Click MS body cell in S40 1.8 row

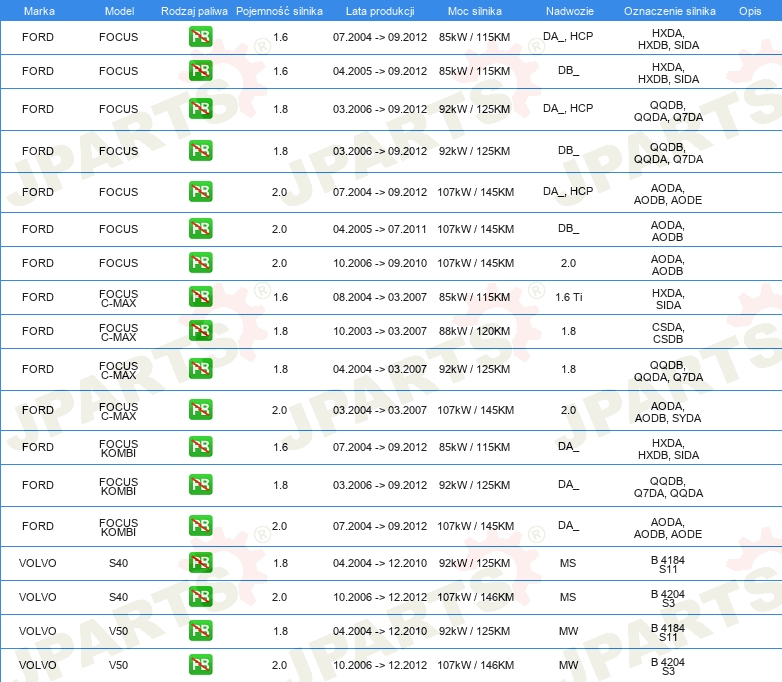point(568,563)
